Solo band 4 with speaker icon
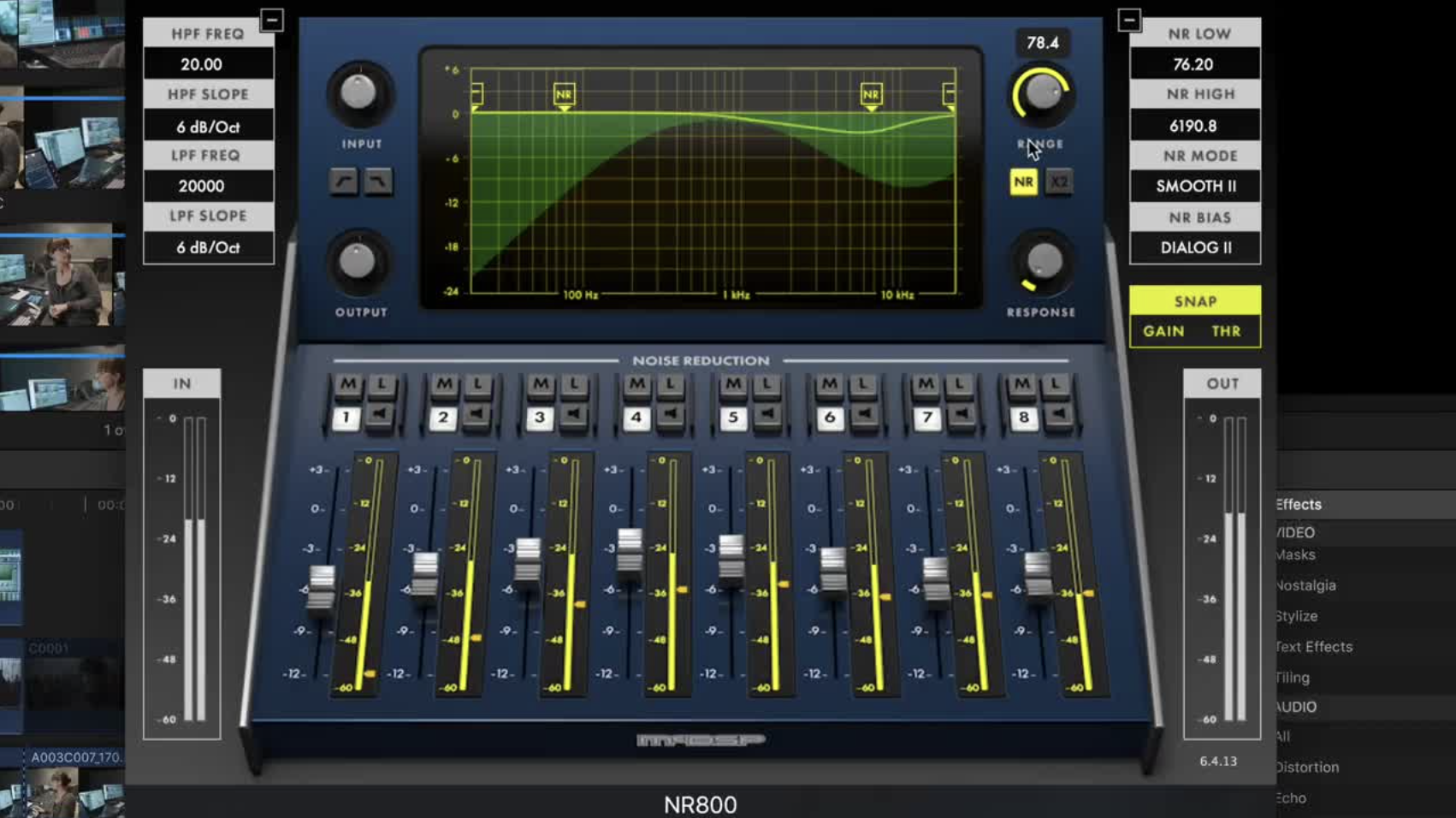This screenshot has width=1456, height=818. [671, 416]
